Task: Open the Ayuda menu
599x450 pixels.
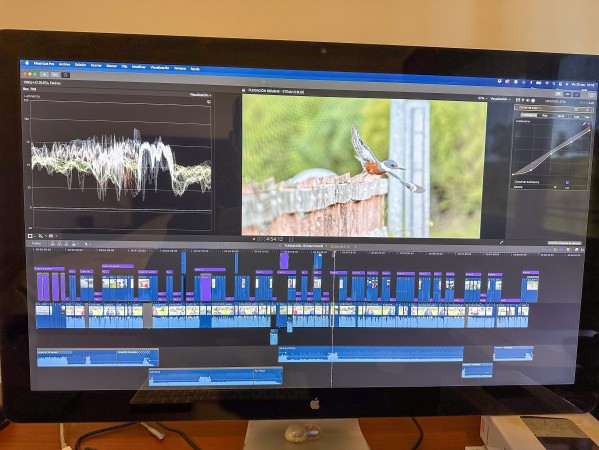Action: click(x=195, y=69)
